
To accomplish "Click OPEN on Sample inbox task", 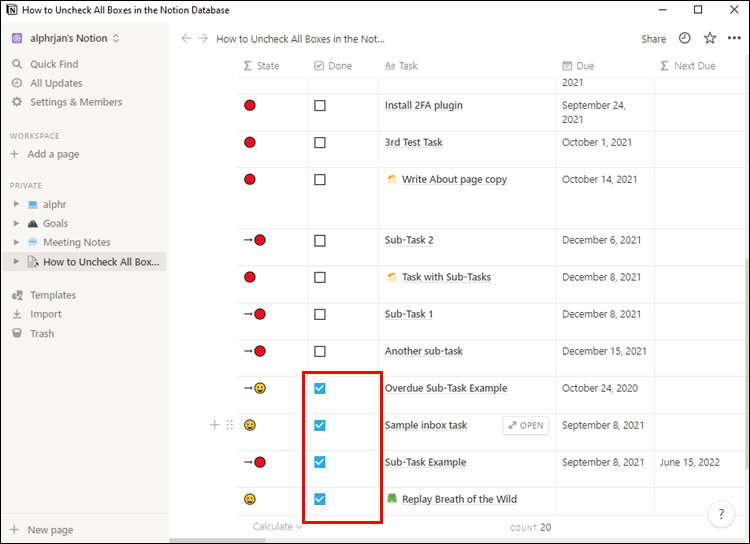I will pyautogui.click(x=526, y=425).
